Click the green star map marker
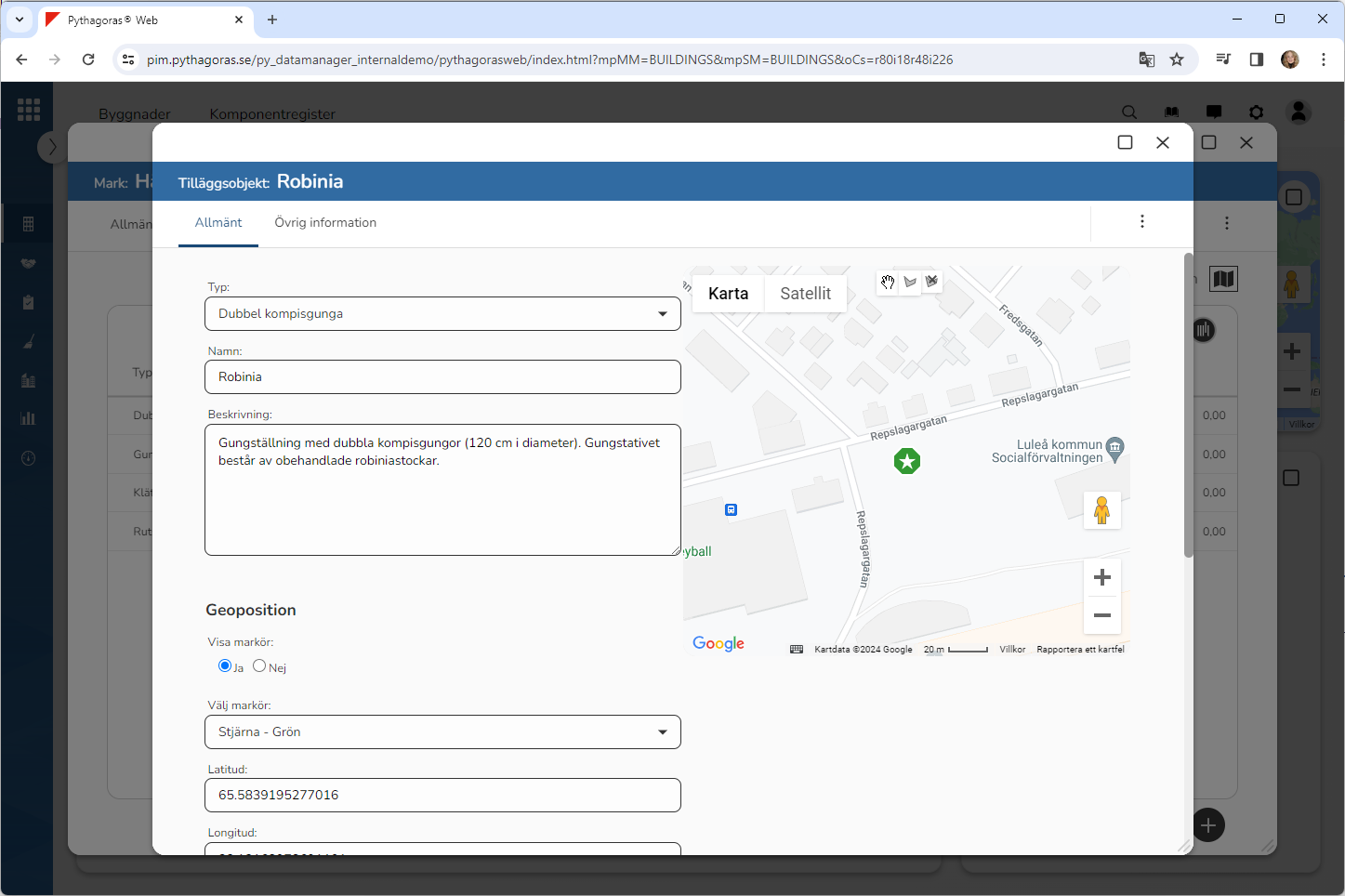Screen dimensions: 1345x896 pyautogui.click(x=907, y=460)
